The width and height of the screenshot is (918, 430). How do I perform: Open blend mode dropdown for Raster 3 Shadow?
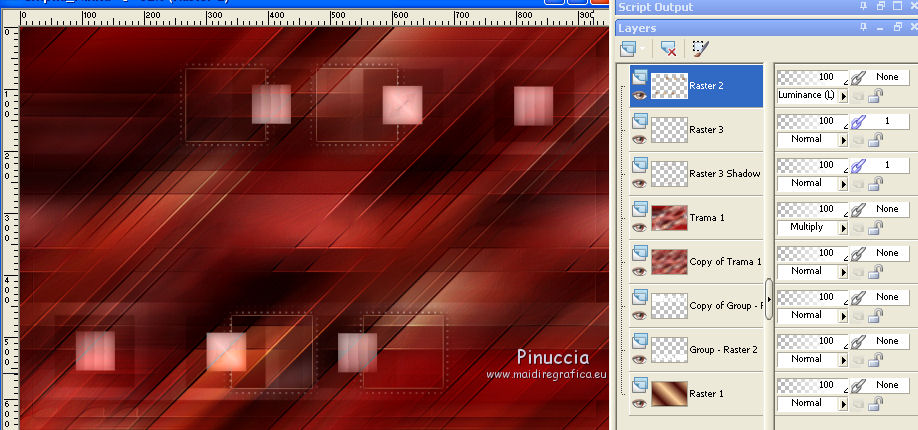843,184
